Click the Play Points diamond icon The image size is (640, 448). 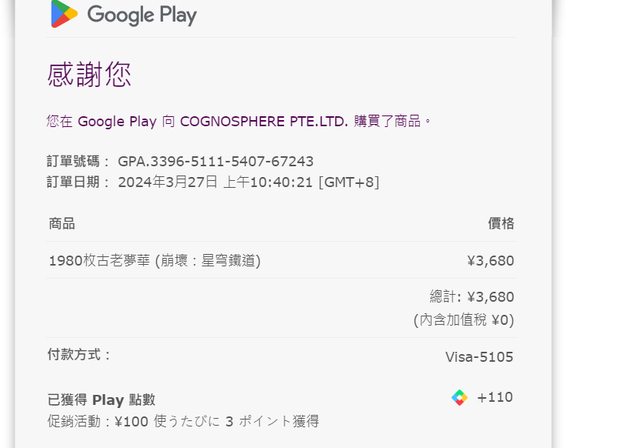(x=460, y=397)
